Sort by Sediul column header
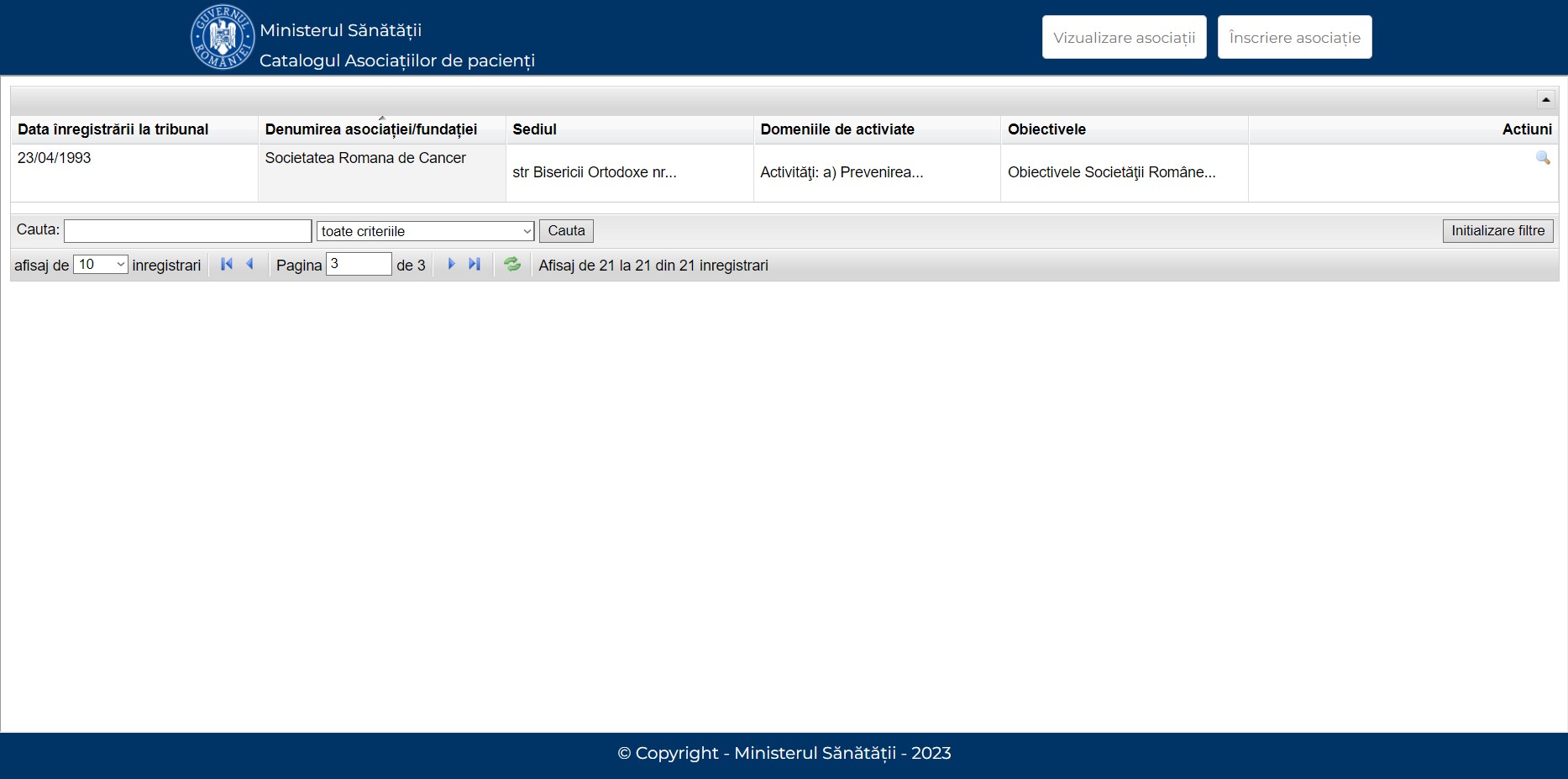The width and height of the screenshot is (1568, 779). [629, 129]
